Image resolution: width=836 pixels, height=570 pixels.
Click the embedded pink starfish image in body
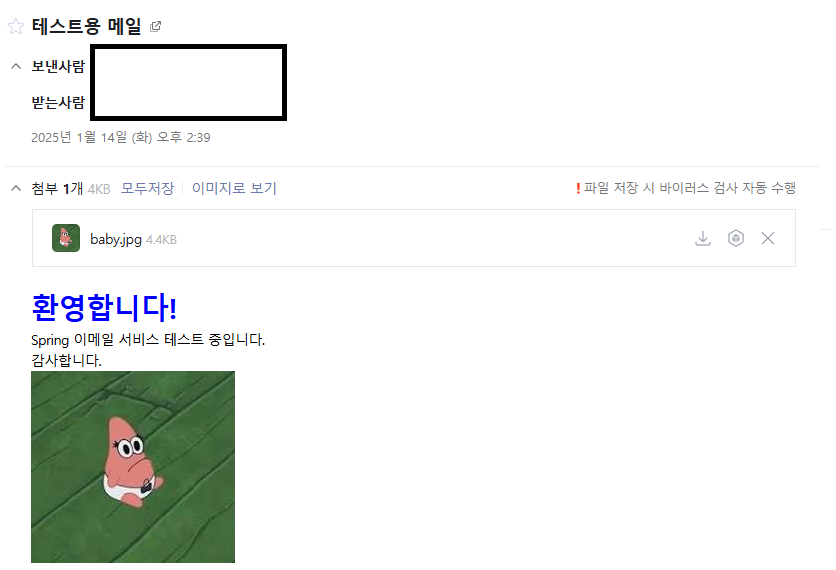[x=133, y=467]
